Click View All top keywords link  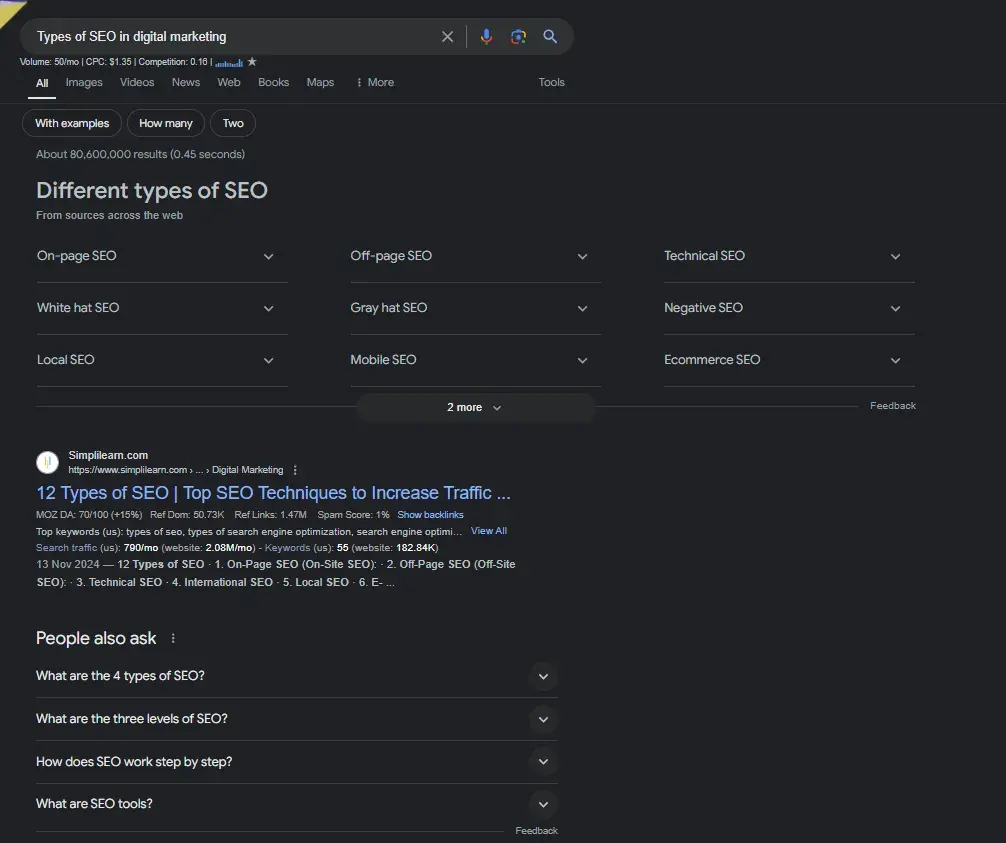tap(489, 531)
